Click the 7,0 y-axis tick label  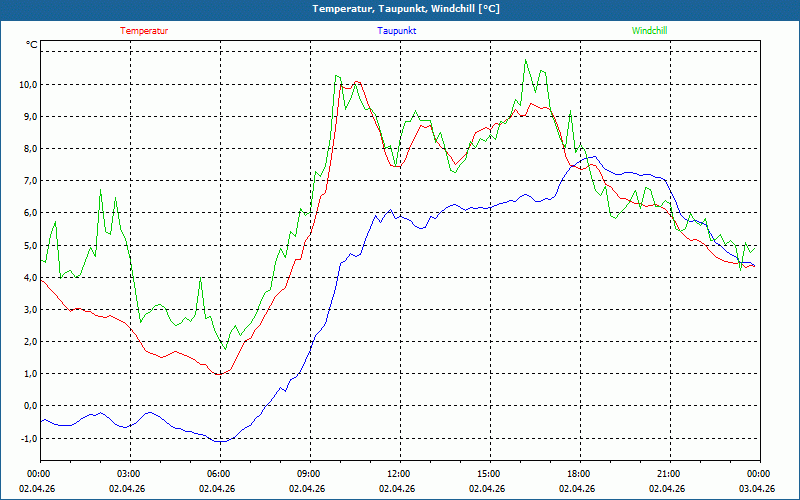(28, 181)
